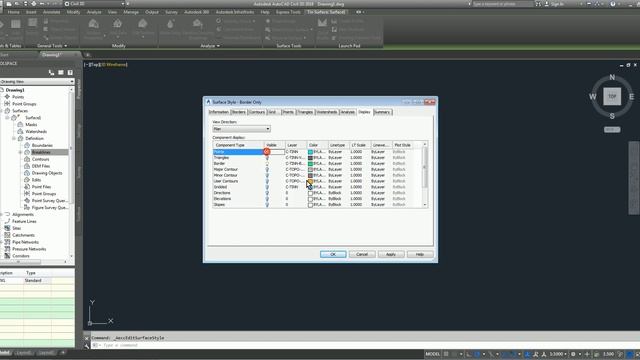The height and width of the screenshot is (360, 640).
Task: Toggle visibility bulb for Border component
Action: (267, 163)
